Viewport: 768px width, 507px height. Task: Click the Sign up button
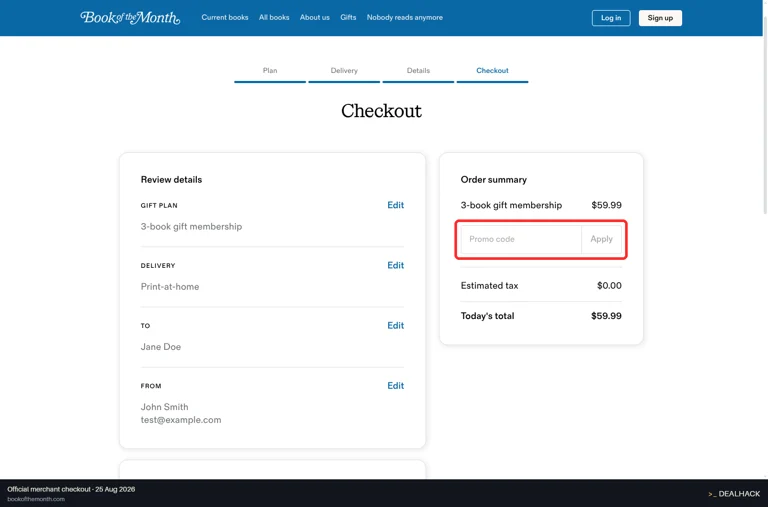[660, 18]
